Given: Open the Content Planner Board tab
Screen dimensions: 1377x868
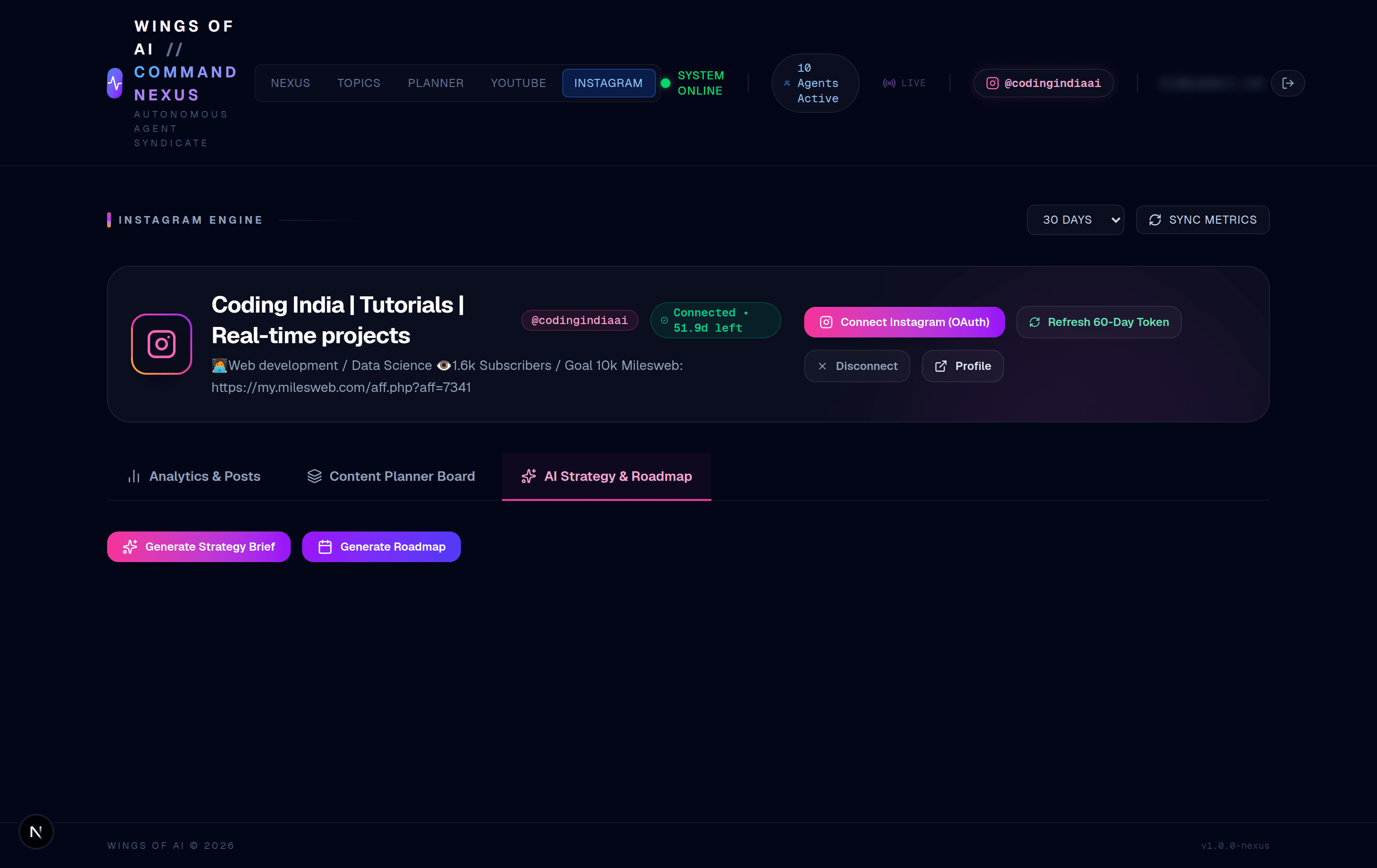Looking at the screenshot, I should pyautogui.click(x=391, y=477).
